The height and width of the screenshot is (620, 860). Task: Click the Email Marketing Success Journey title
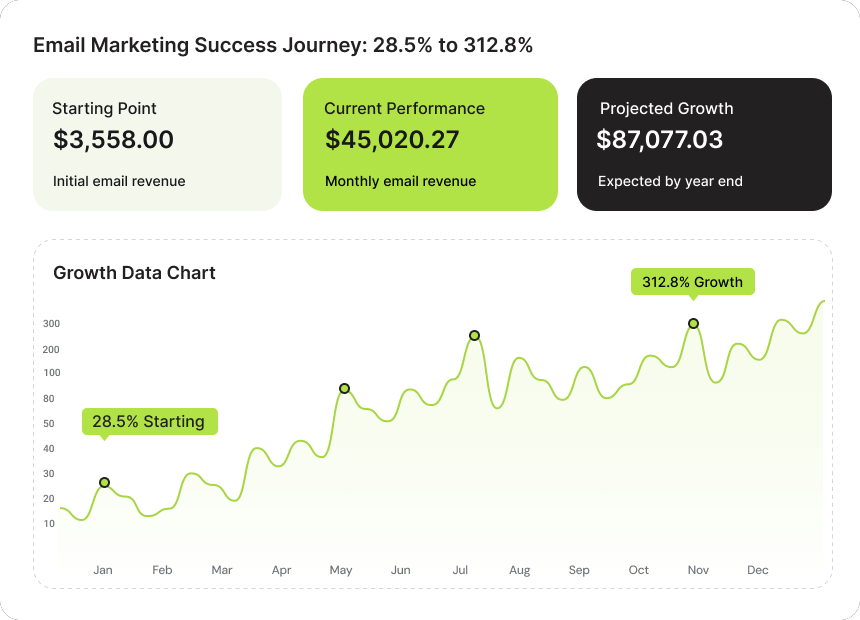pyautogui.click(x=282, y=45)
